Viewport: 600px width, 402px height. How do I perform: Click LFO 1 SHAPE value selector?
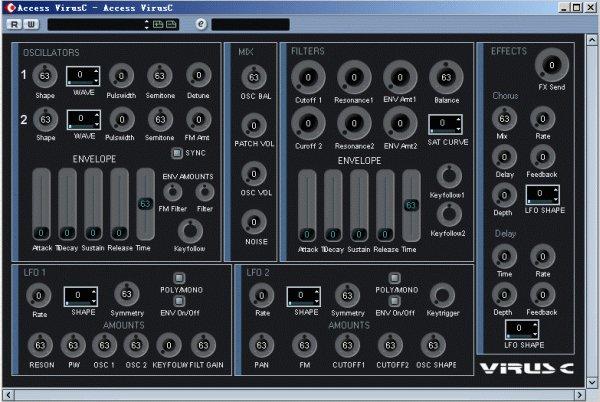(81, 296)
